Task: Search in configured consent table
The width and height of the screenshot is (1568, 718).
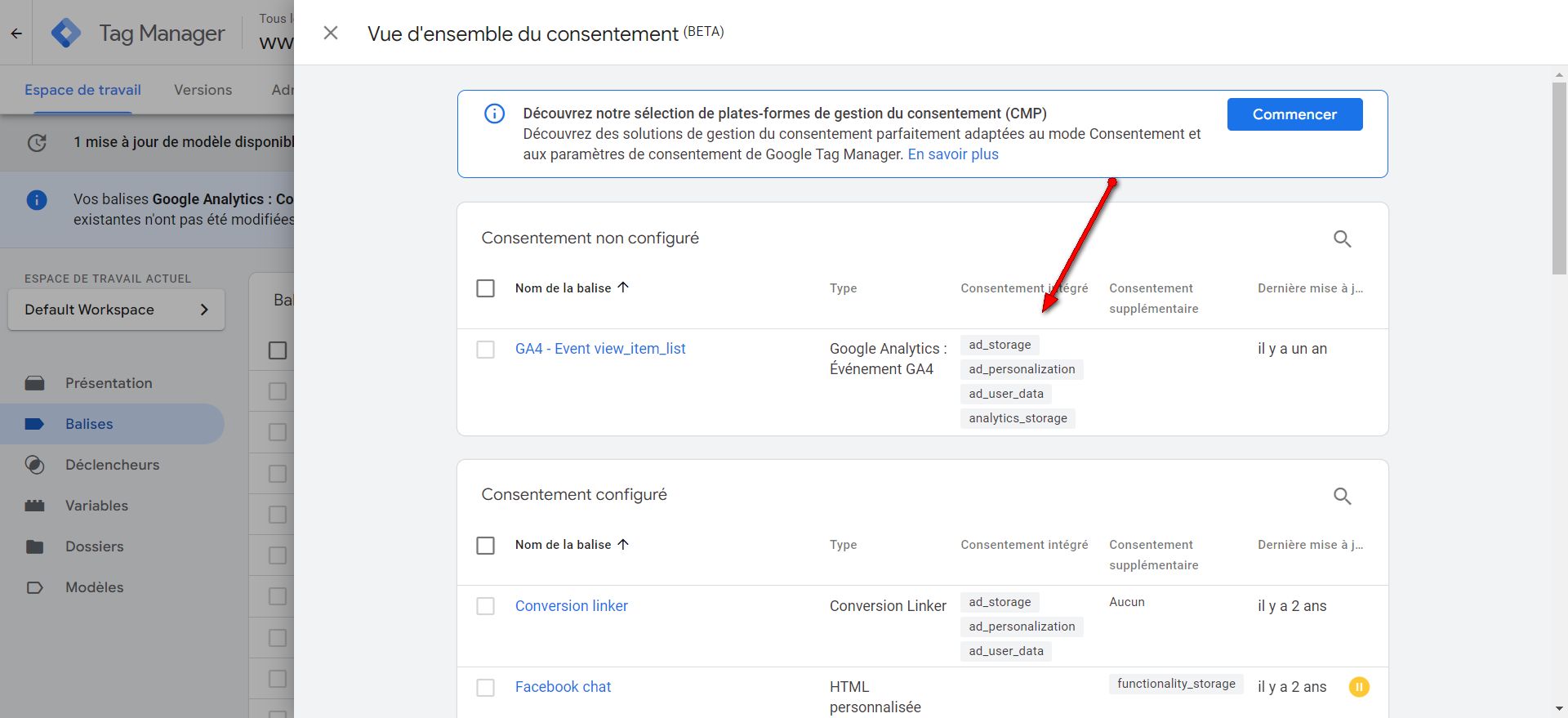Action: [1342, 496]
